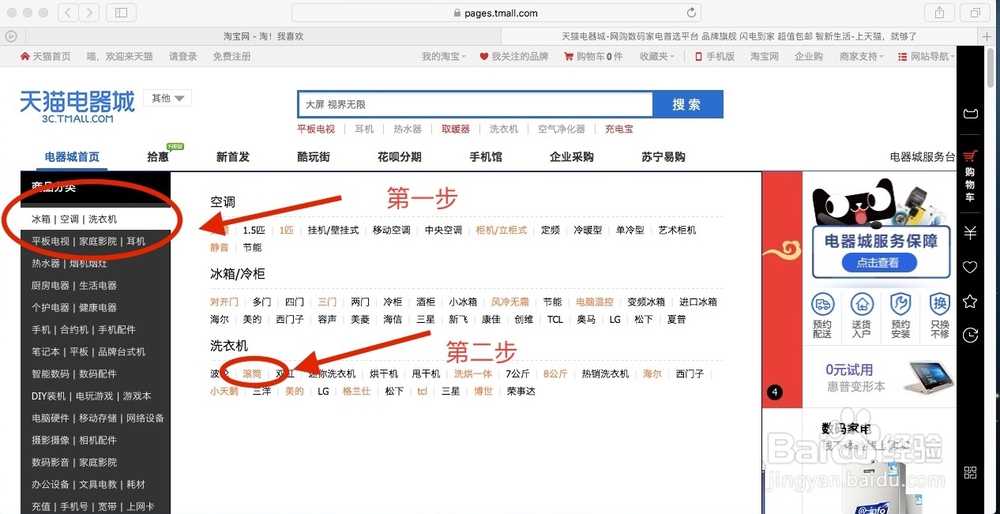Click the 天猫首页 home icon link

point(45,56)
